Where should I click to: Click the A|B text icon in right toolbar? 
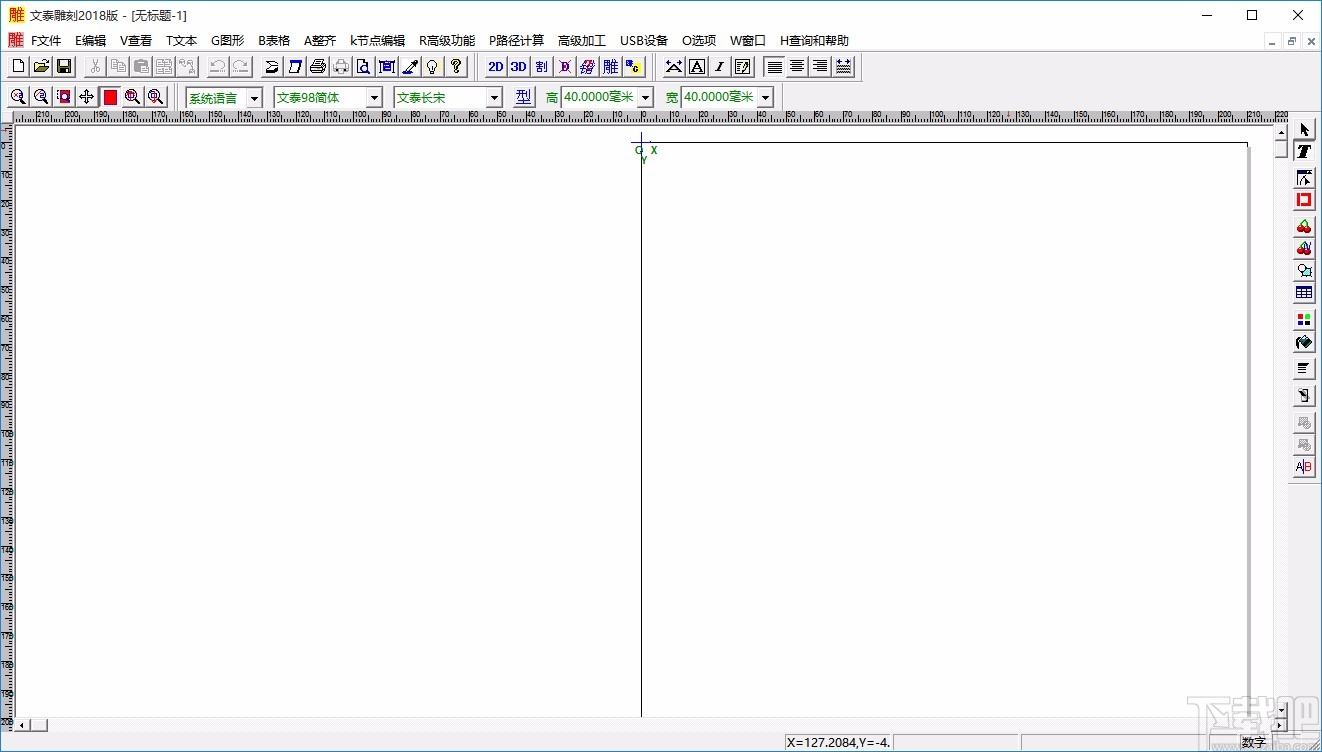pyautogui.click(x=1304, y=467)
